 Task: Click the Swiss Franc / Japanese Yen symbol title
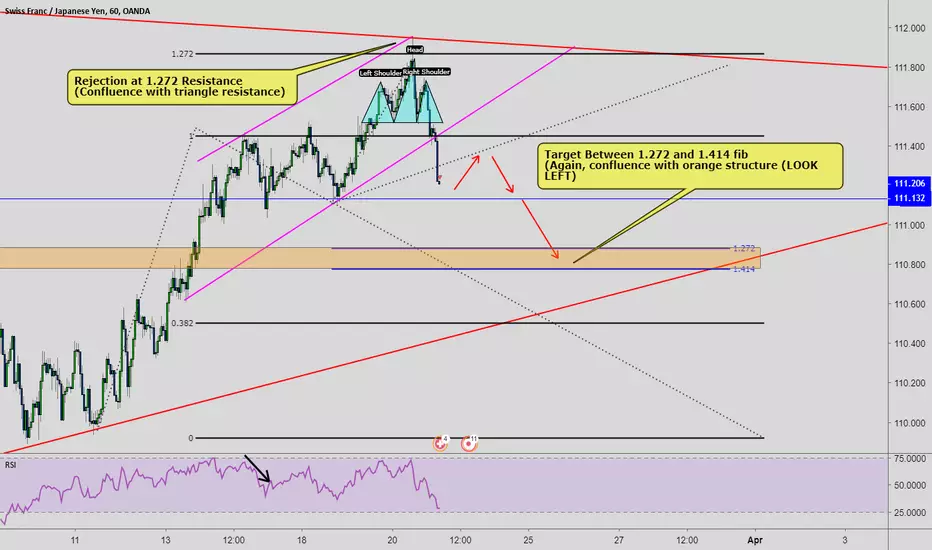(x=77, y=11)
